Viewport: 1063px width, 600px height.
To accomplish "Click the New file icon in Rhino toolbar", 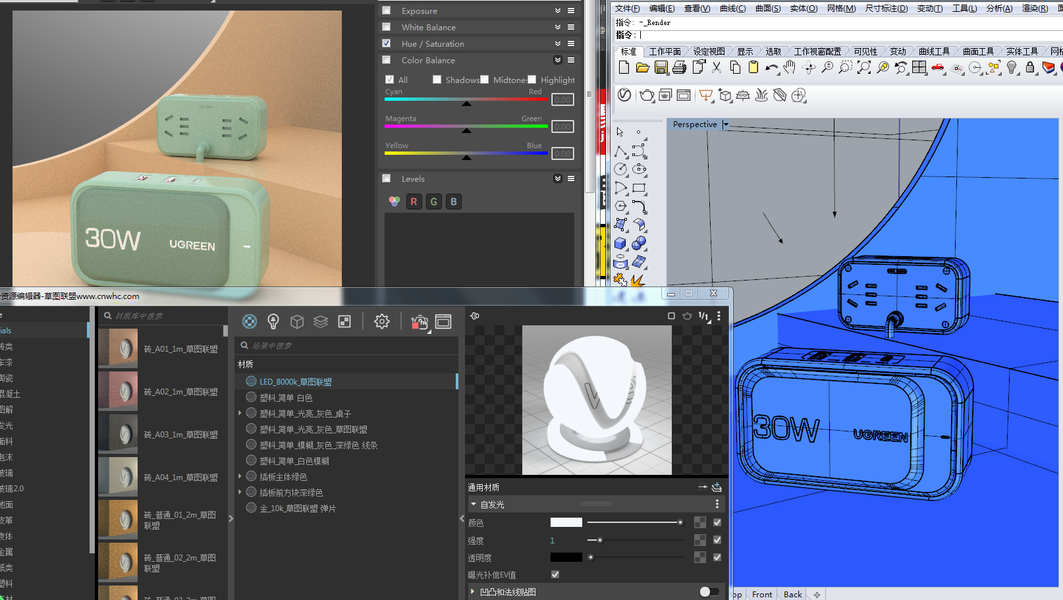I will tap(624, 67).
